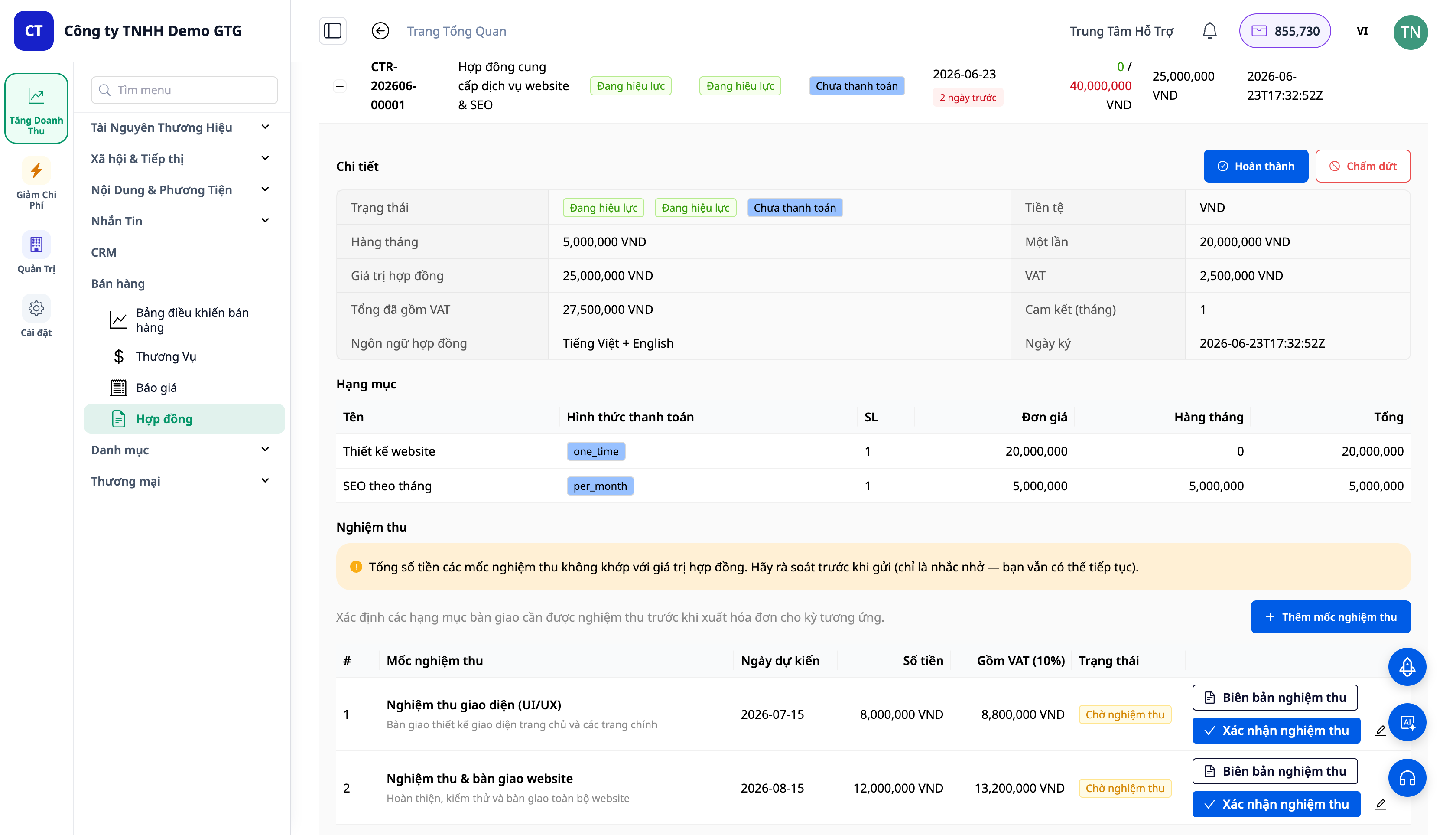
Task: Open the Bán hàng menu section
Action: [118, 283]
